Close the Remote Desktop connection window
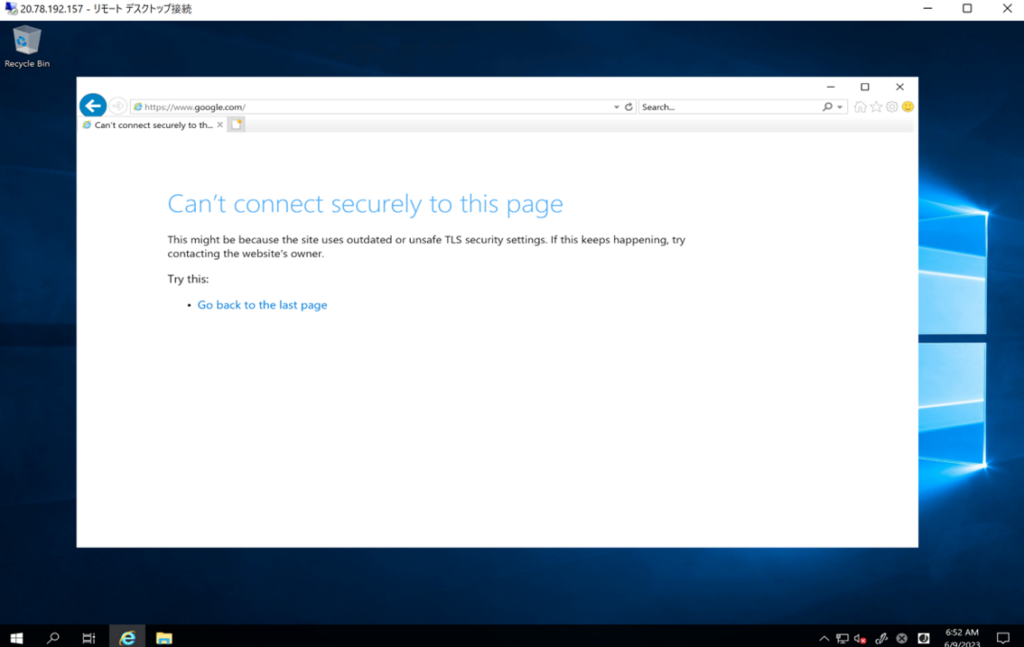The image size is (1024, 647). (1007, 8)
